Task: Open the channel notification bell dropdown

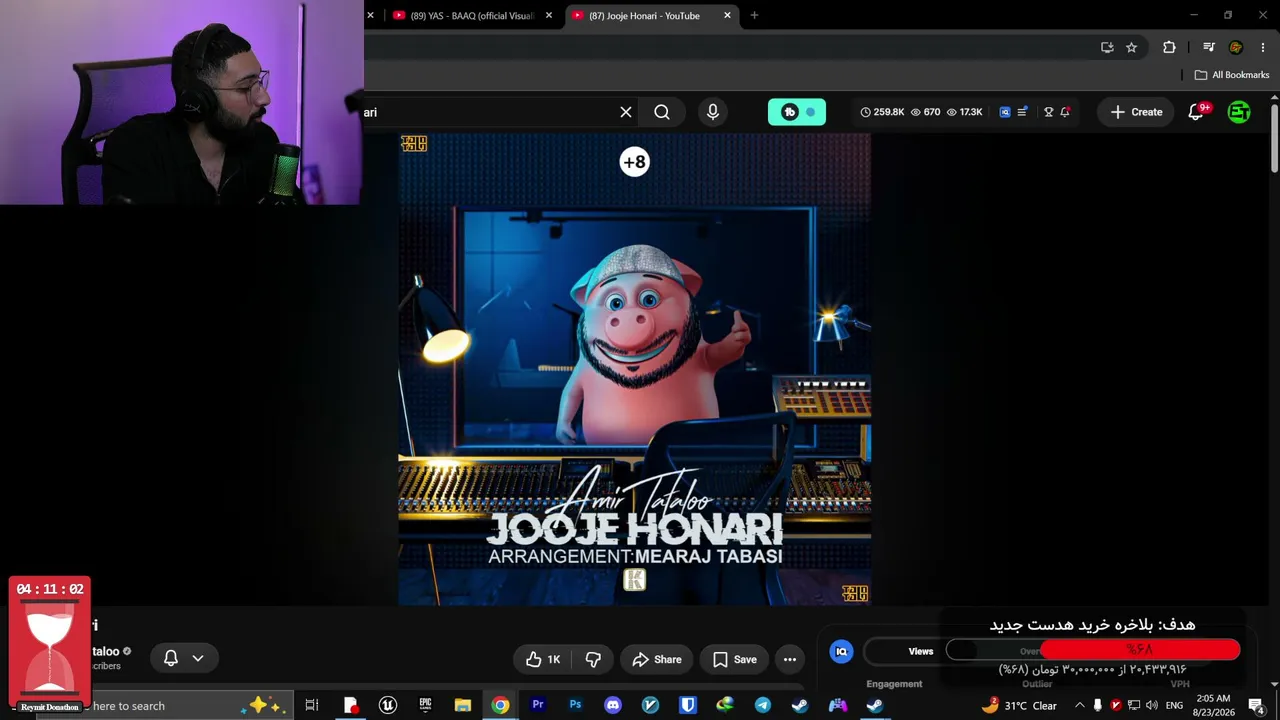Action: [x=184, y=658]
